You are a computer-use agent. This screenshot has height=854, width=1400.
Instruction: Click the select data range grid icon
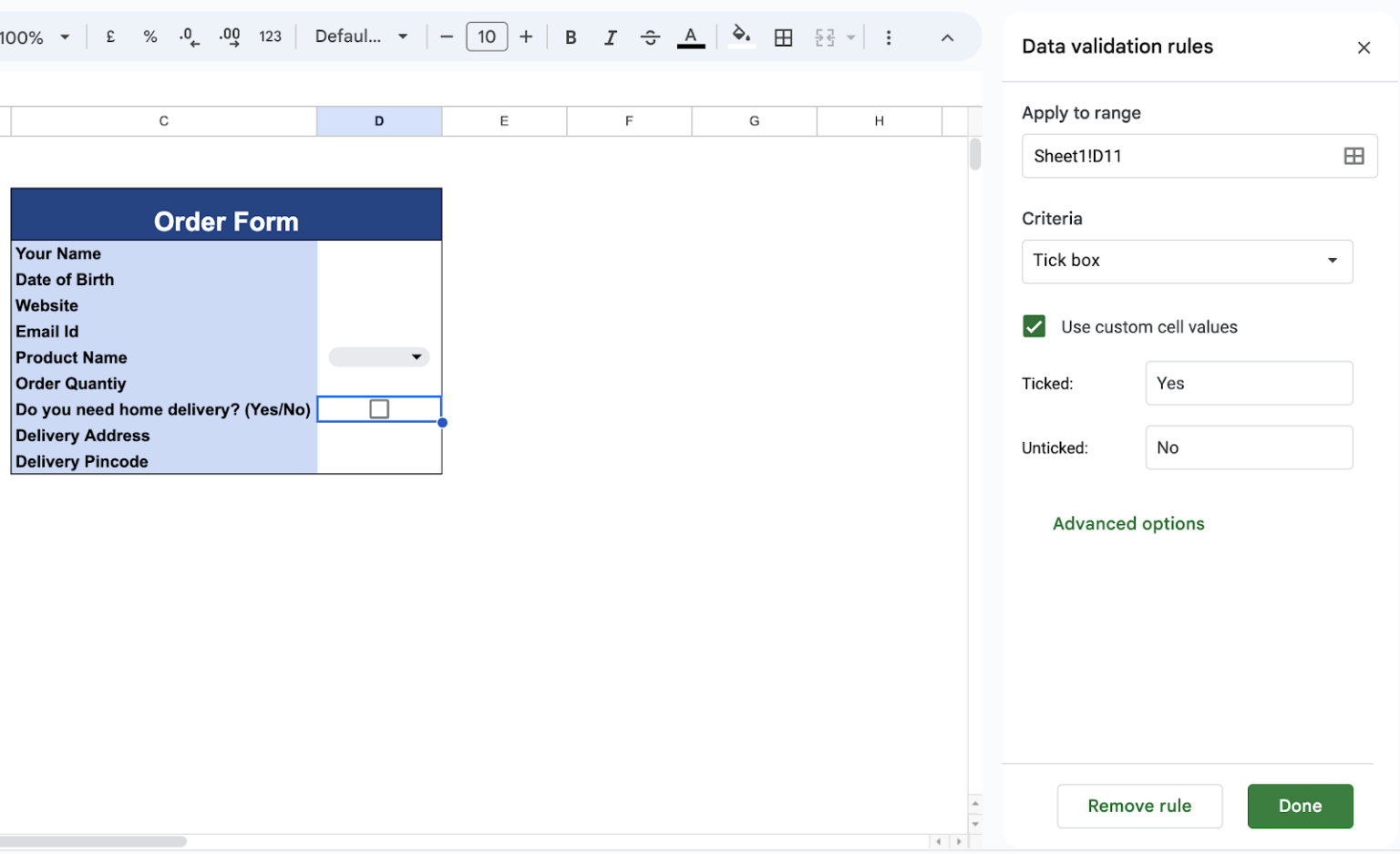click(x=1353, y=156)
